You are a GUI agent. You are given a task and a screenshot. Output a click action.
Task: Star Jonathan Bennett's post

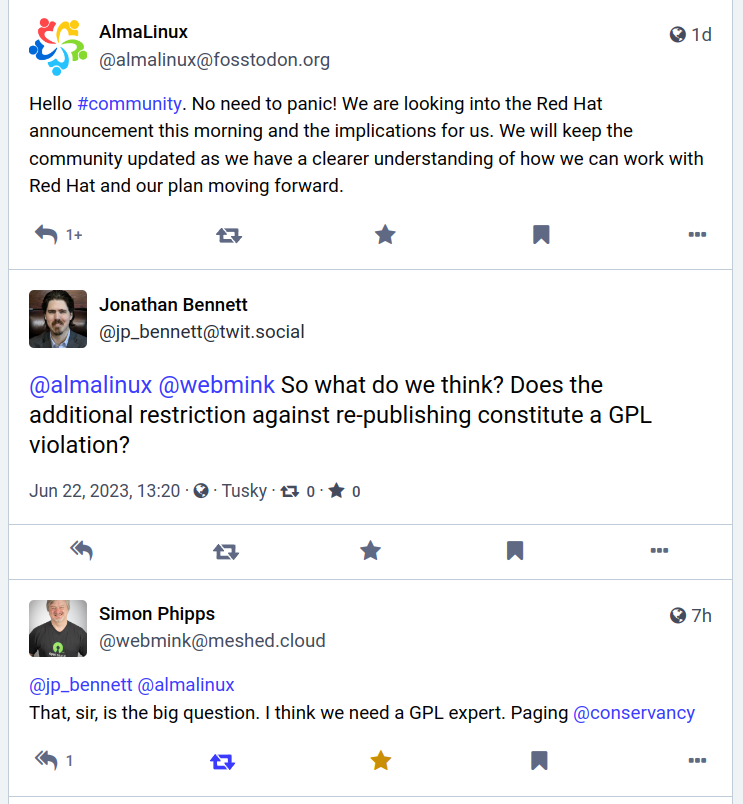(x=371, y=550)
